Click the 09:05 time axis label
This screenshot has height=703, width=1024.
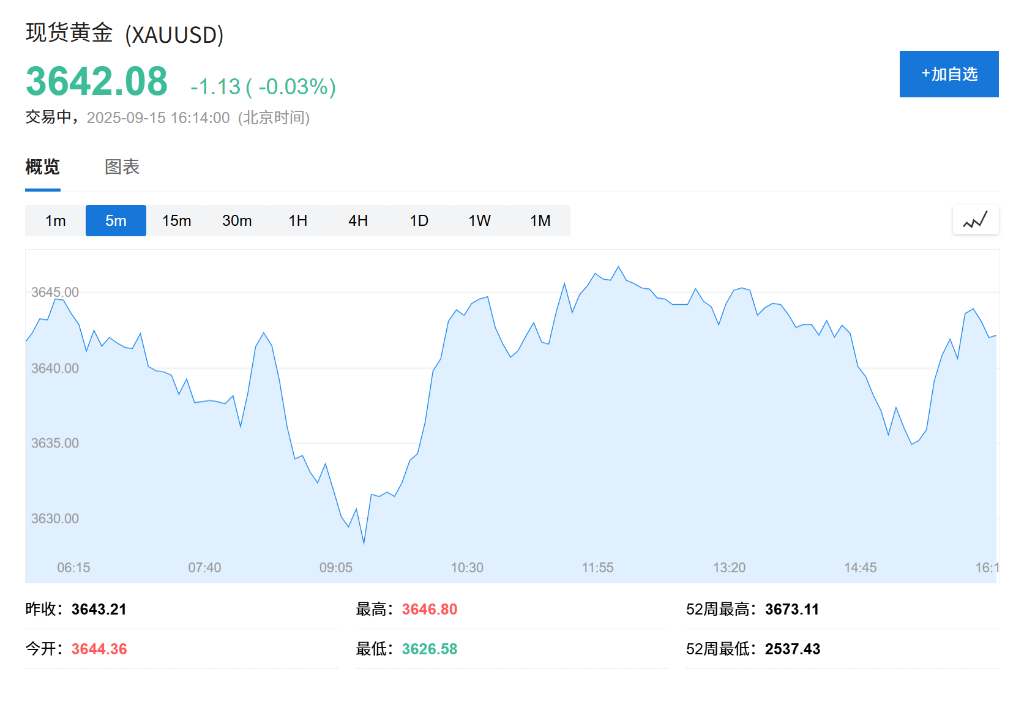point(336,567)
